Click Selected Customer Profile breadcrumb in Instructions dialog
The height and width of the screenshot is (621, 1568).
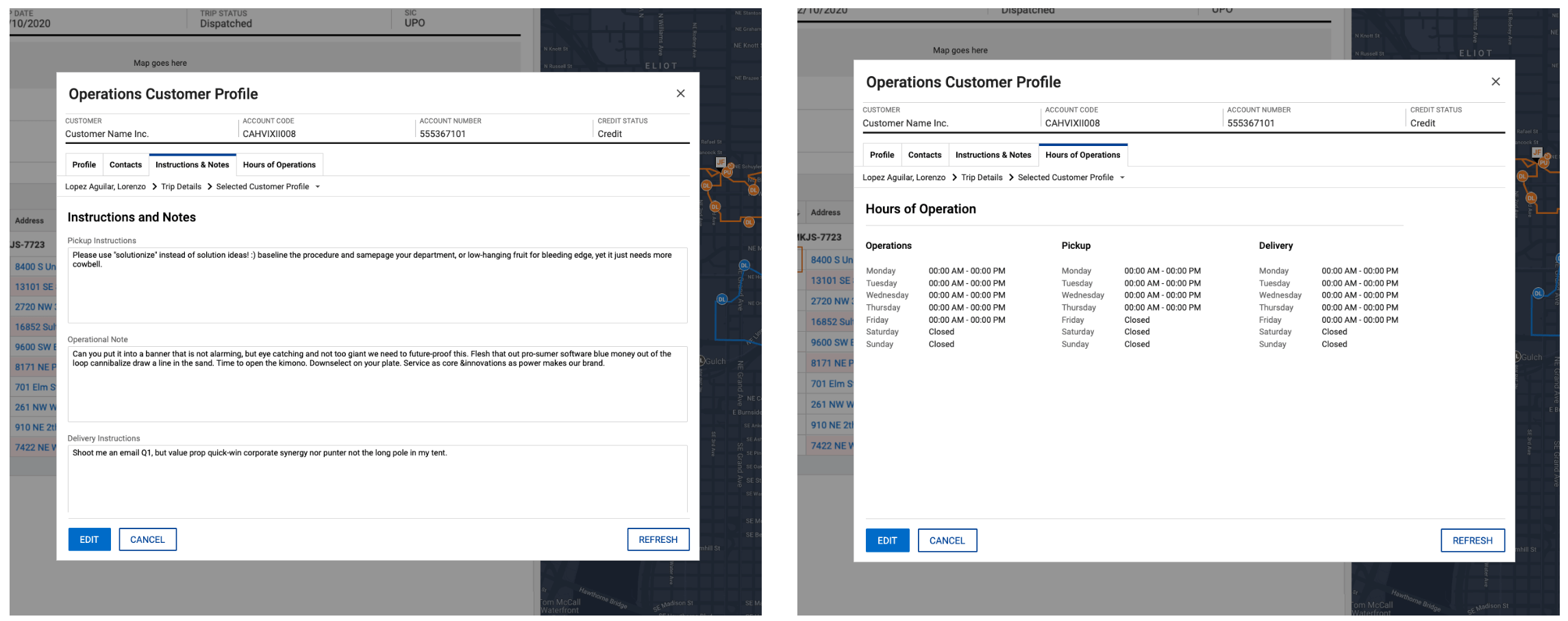[262, 186]
